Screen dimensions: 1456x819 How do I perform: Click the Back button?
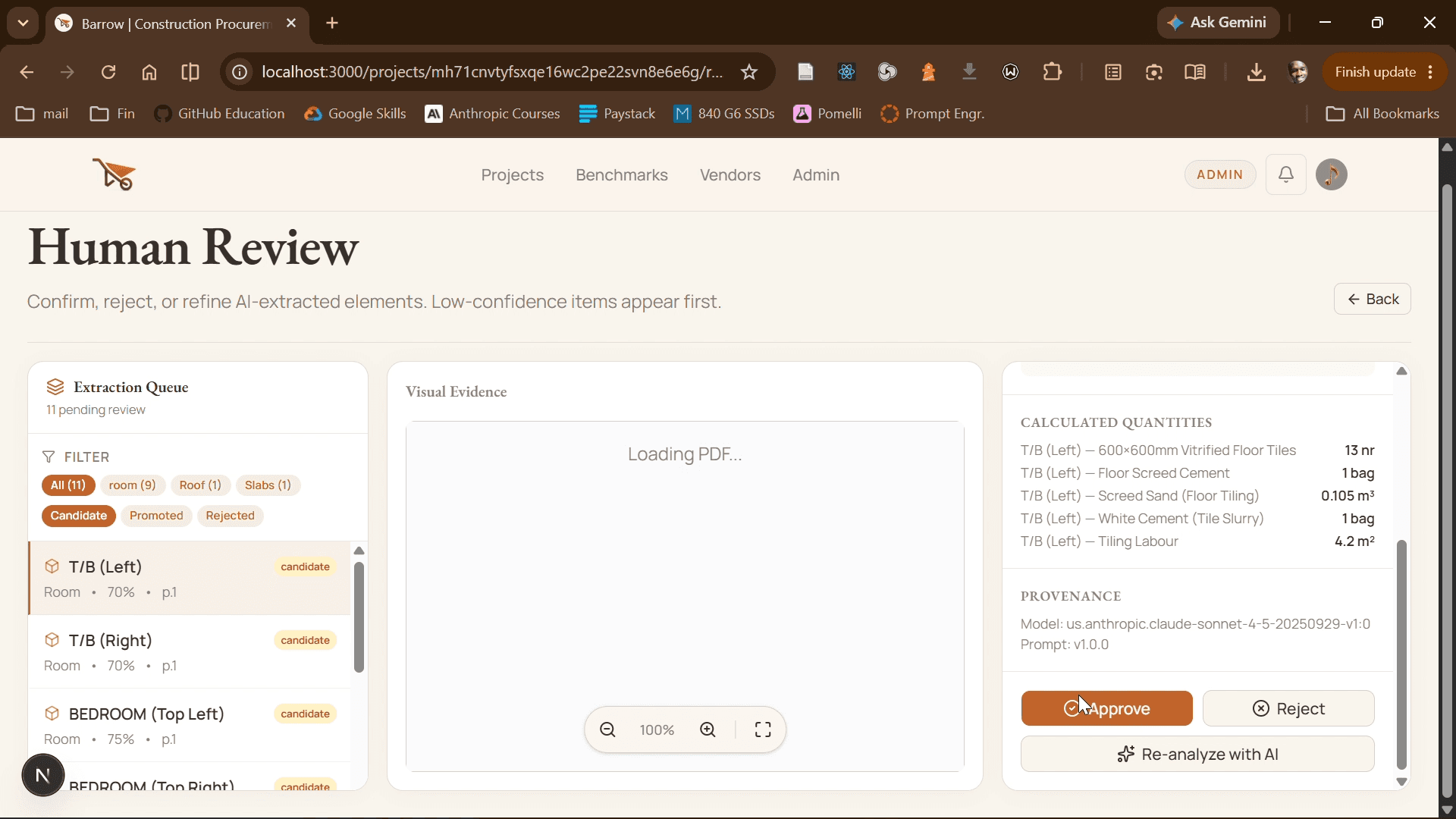point(1373,299)
